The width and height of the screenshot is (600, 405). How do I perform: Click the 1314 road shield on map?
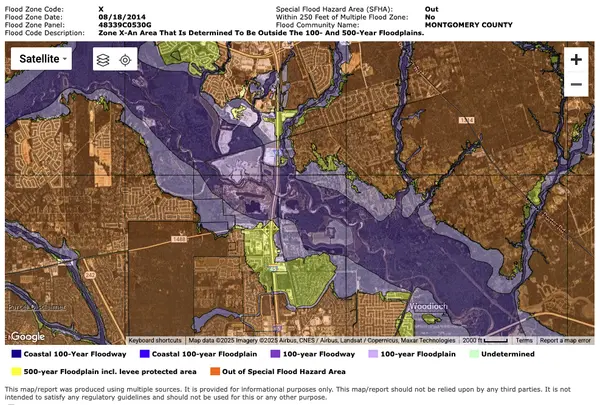coord(467,120)
